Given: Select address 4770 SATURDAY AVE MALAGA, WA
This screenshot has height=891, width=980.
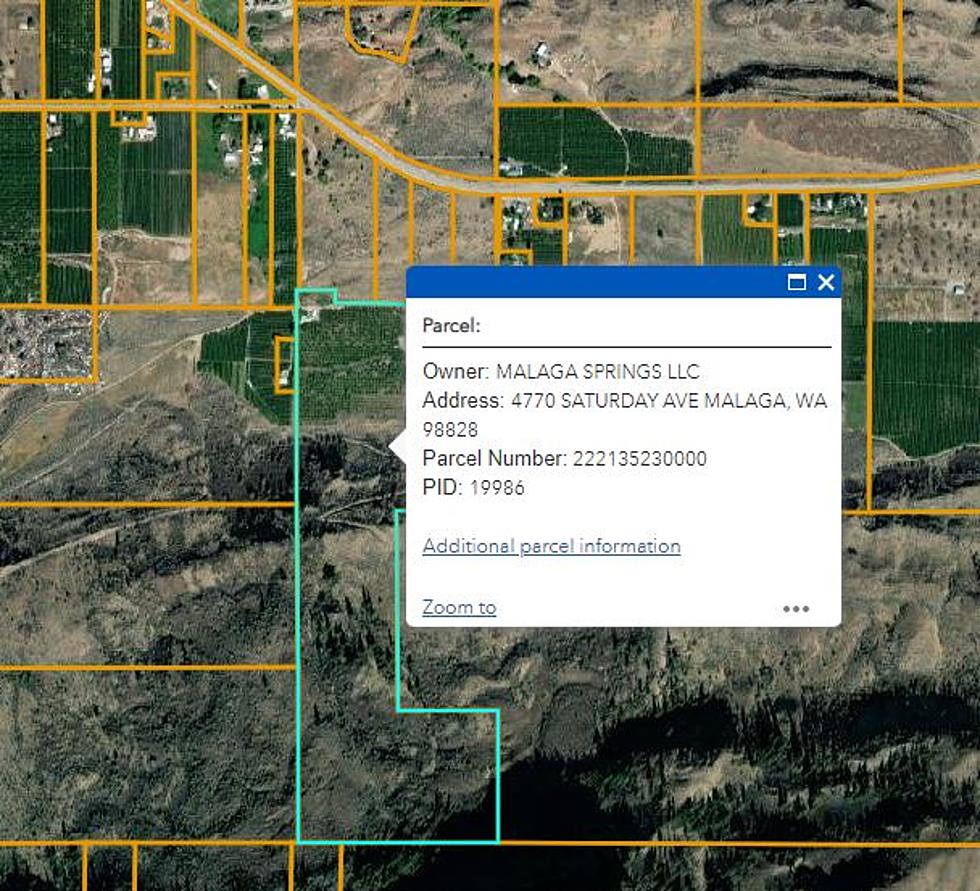Looking at the screenshot, I should [669, 401].
